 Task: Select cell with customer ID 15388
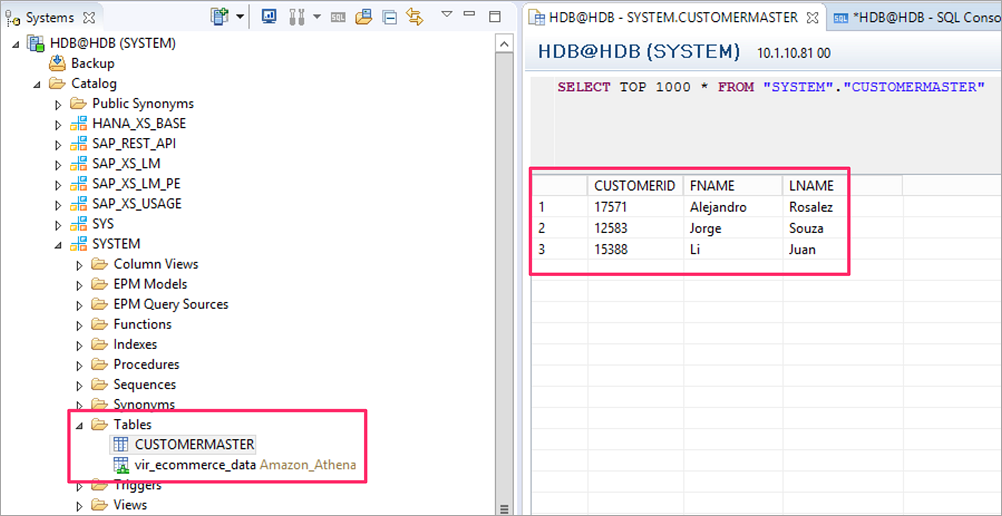635,249
